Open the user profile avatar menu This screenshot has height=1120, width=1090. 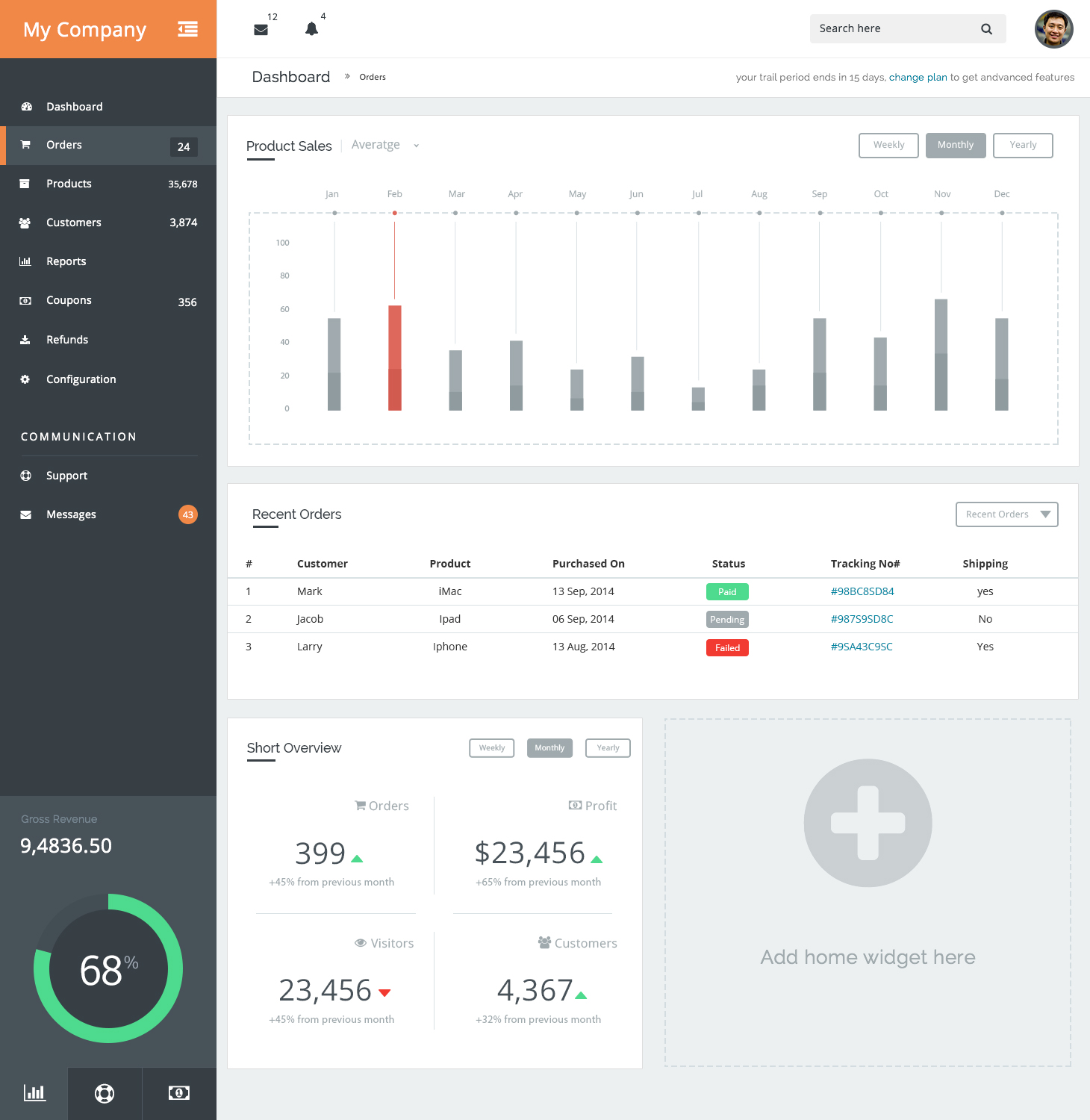click(x=1053, y=29)
